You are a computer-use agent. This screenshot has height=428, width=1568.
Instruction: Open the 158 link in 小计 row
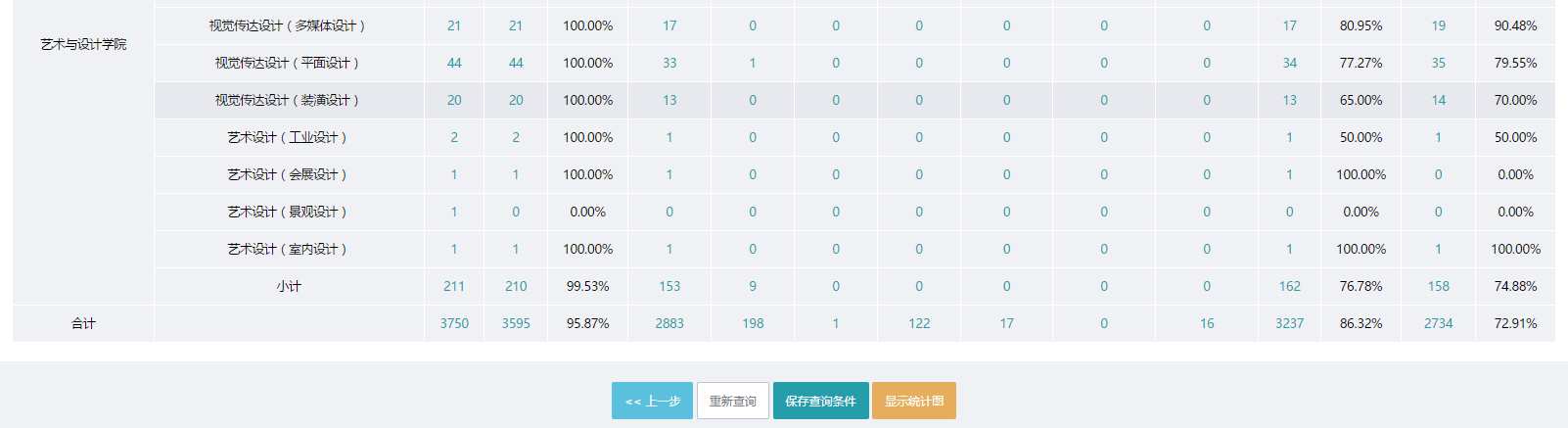[x=1438, y=286]
